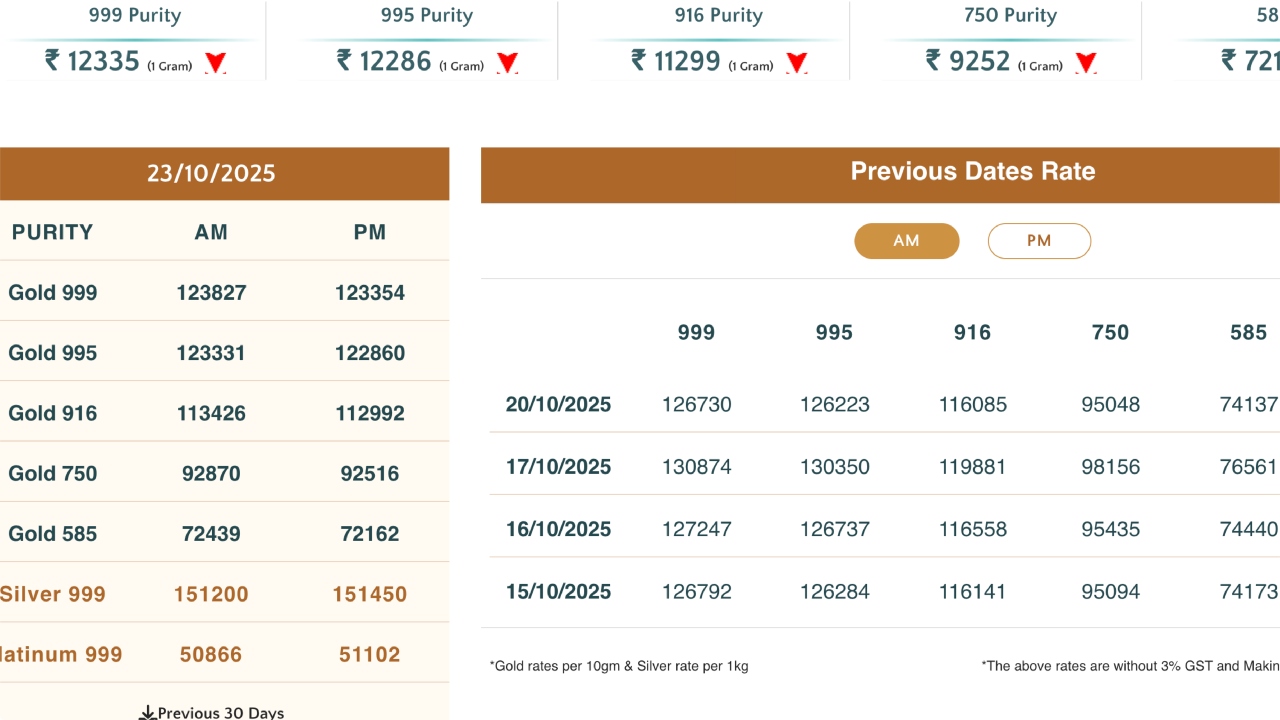Viewport: 1280px width, 720px height.
Task: Select the 20/10/2025 row date
Action: tap(558, 405)
